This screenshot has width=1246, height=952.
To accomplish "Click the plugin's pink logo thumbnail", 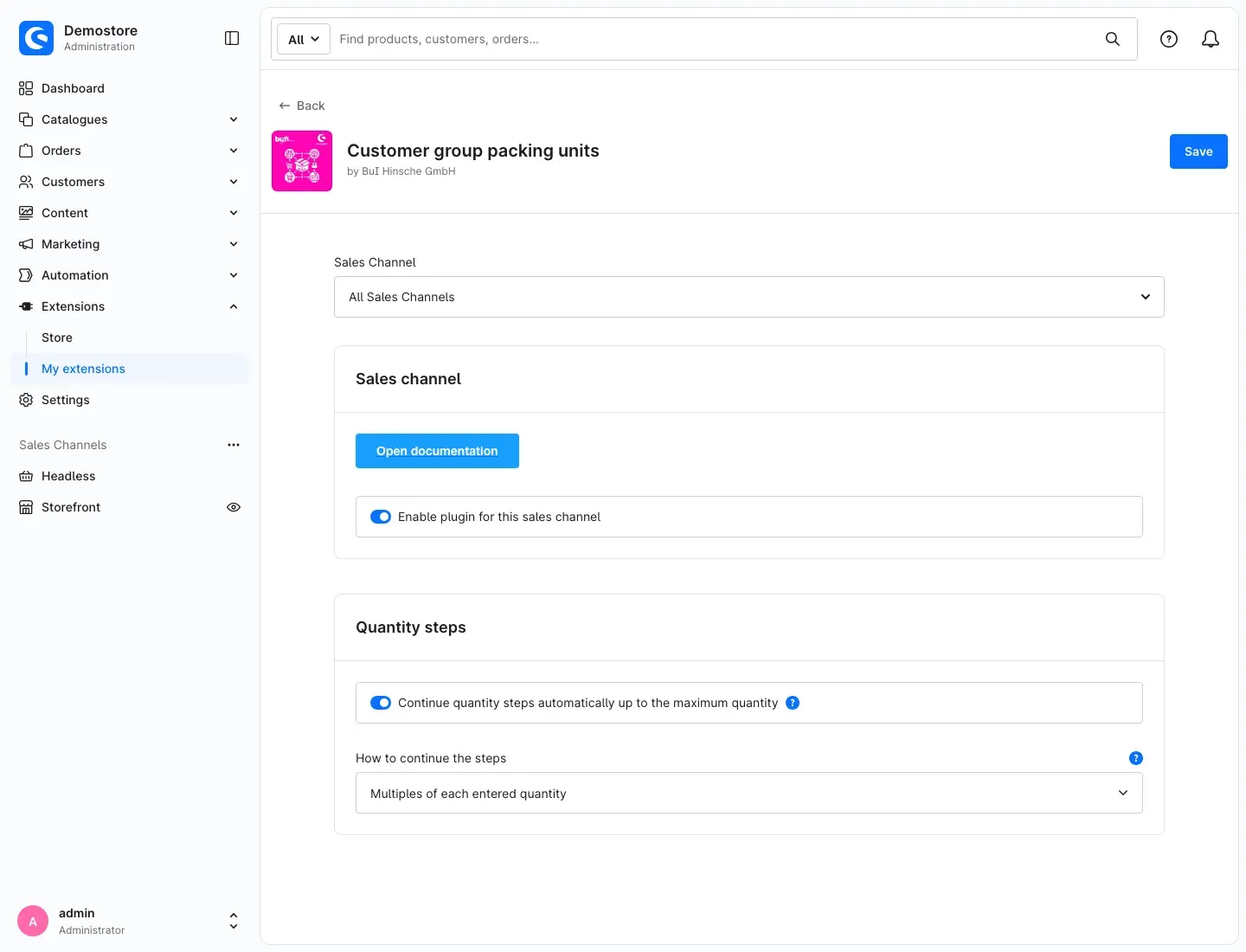I will click(x=302, y=161).
